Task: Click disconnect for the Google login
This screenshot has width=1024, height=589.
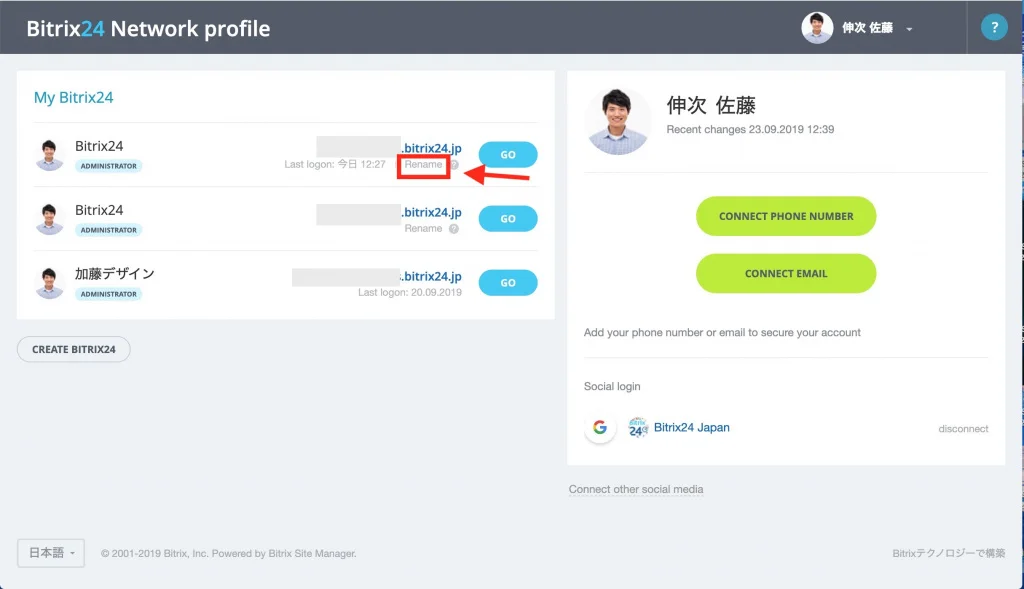Action: point(963,429)
